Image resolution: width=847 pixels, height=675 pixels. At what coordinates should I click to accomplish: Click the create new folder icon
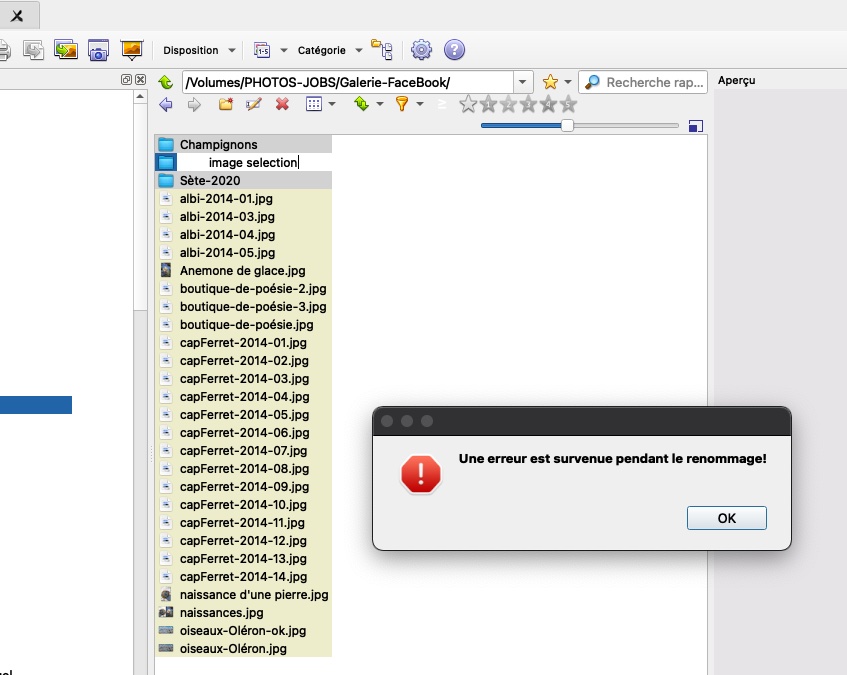pos(225,104)
